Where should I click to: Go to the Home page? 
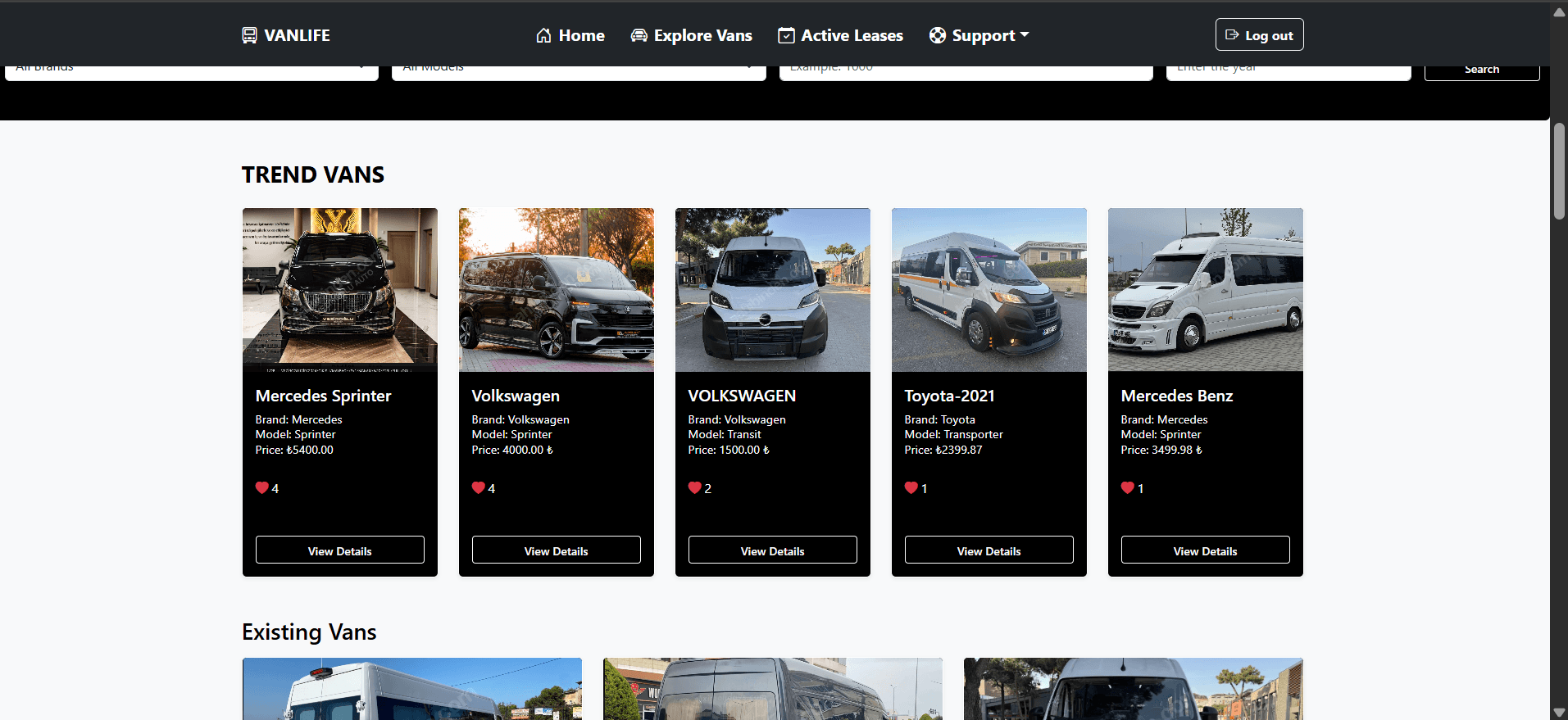[570, 35]
